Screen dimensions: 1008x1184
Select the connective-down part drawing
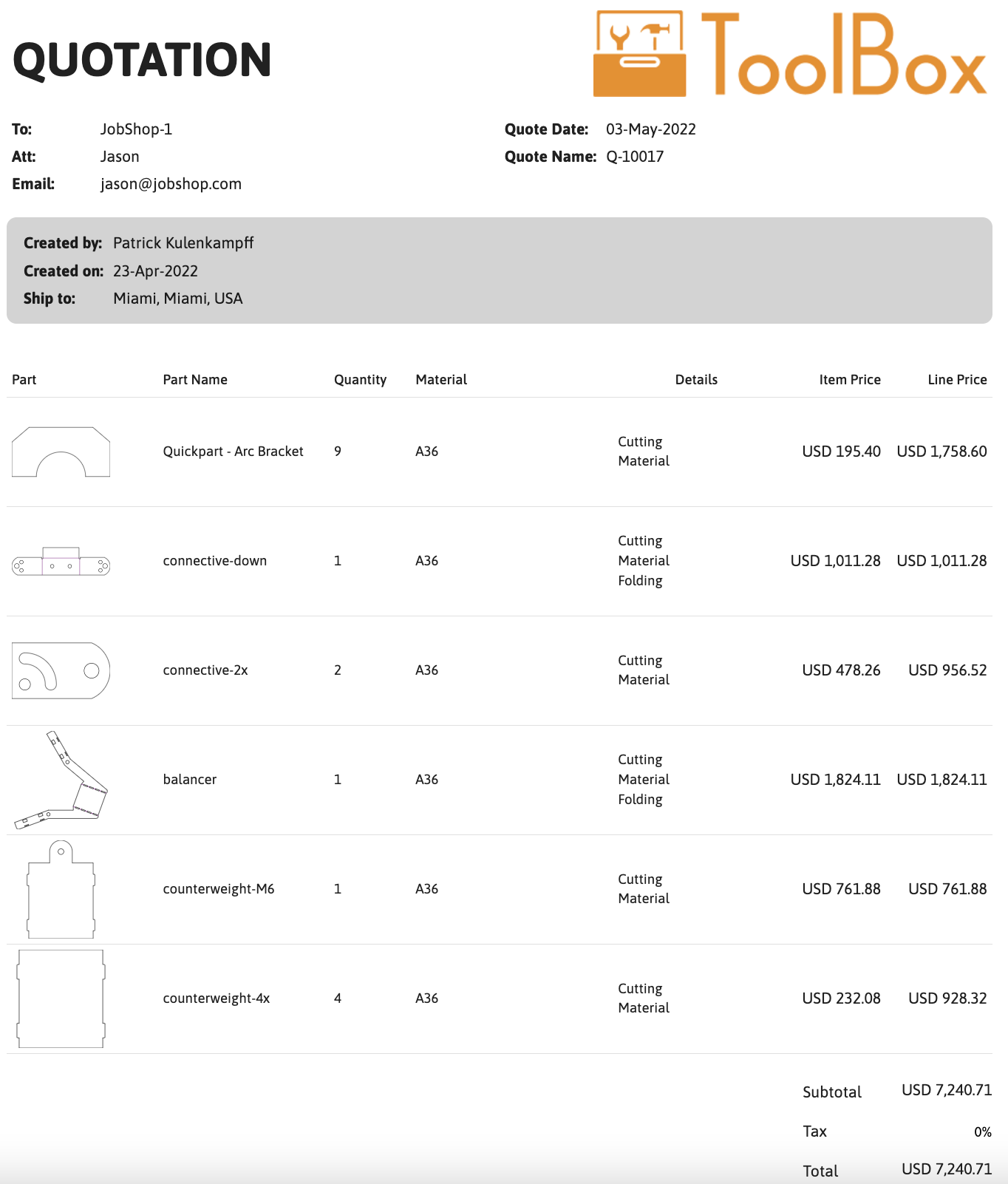click(x=61, y=562)
